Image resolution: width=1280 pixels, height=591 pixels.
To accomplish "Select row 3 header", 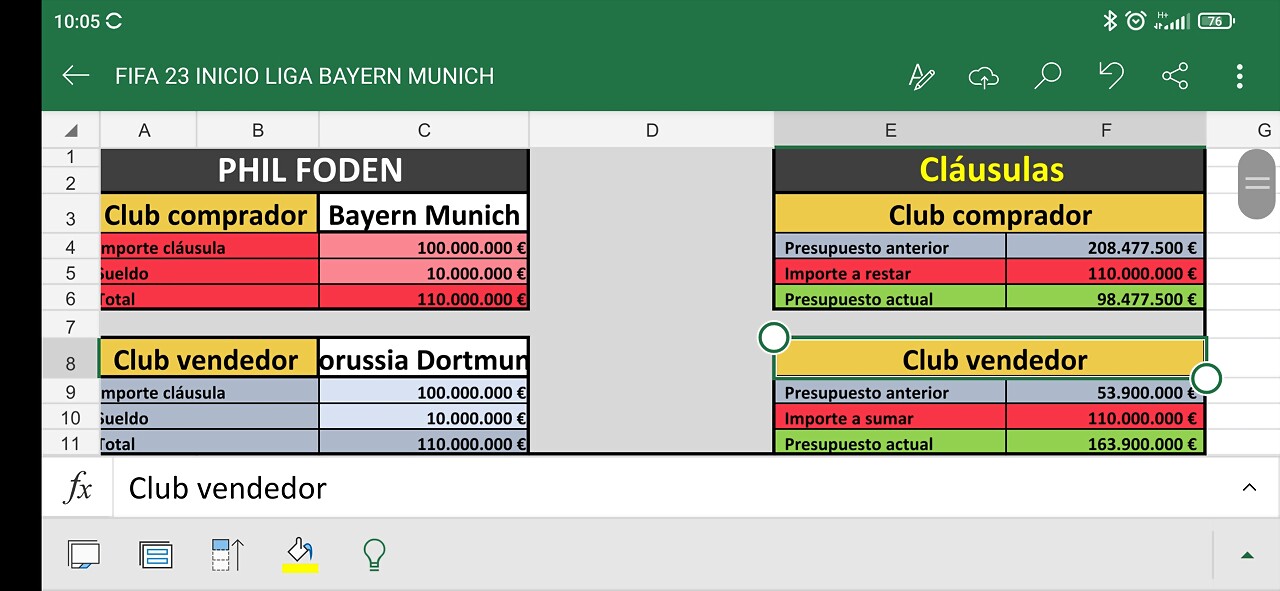I will point(71,215).
